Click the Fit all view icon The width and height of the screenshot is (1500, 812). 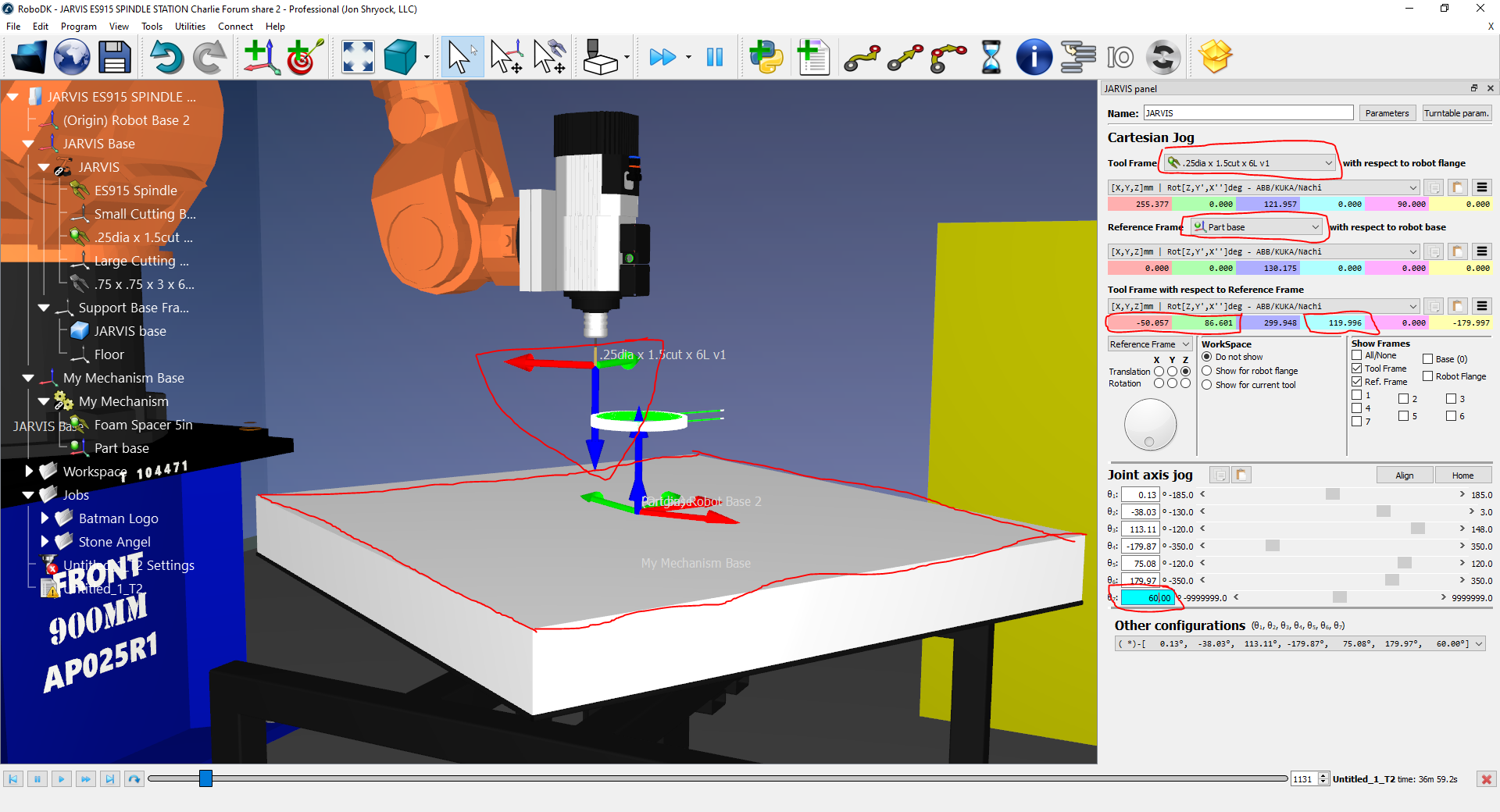tap(358, 58)
